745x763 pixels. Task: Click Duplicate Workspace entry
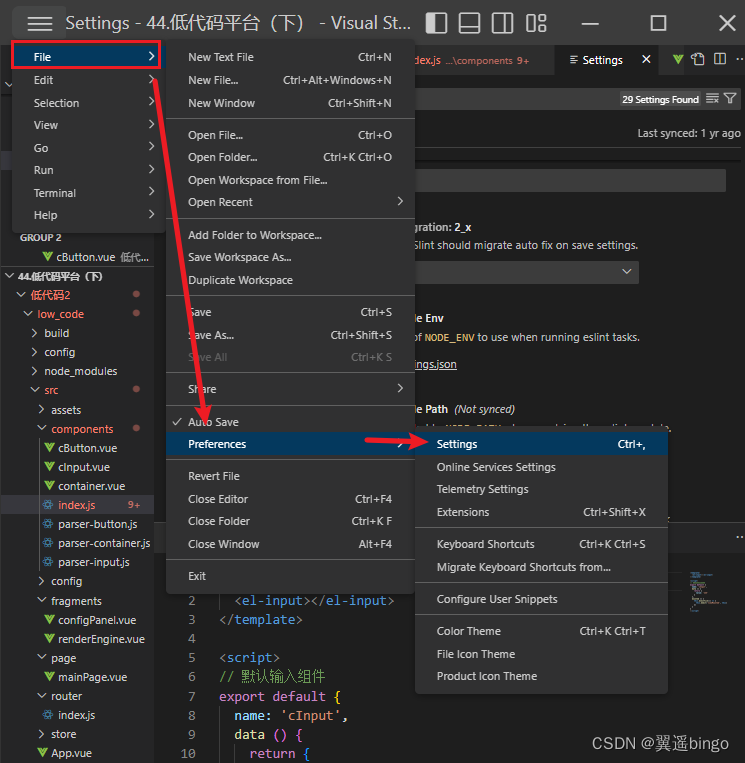tap(290, 280)
